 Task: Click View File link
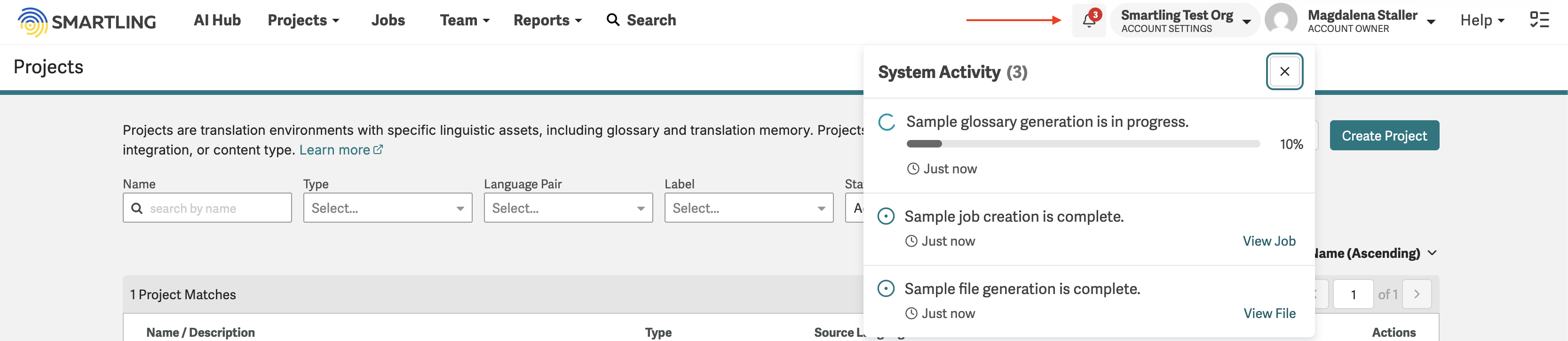(x=1270, y=314)
